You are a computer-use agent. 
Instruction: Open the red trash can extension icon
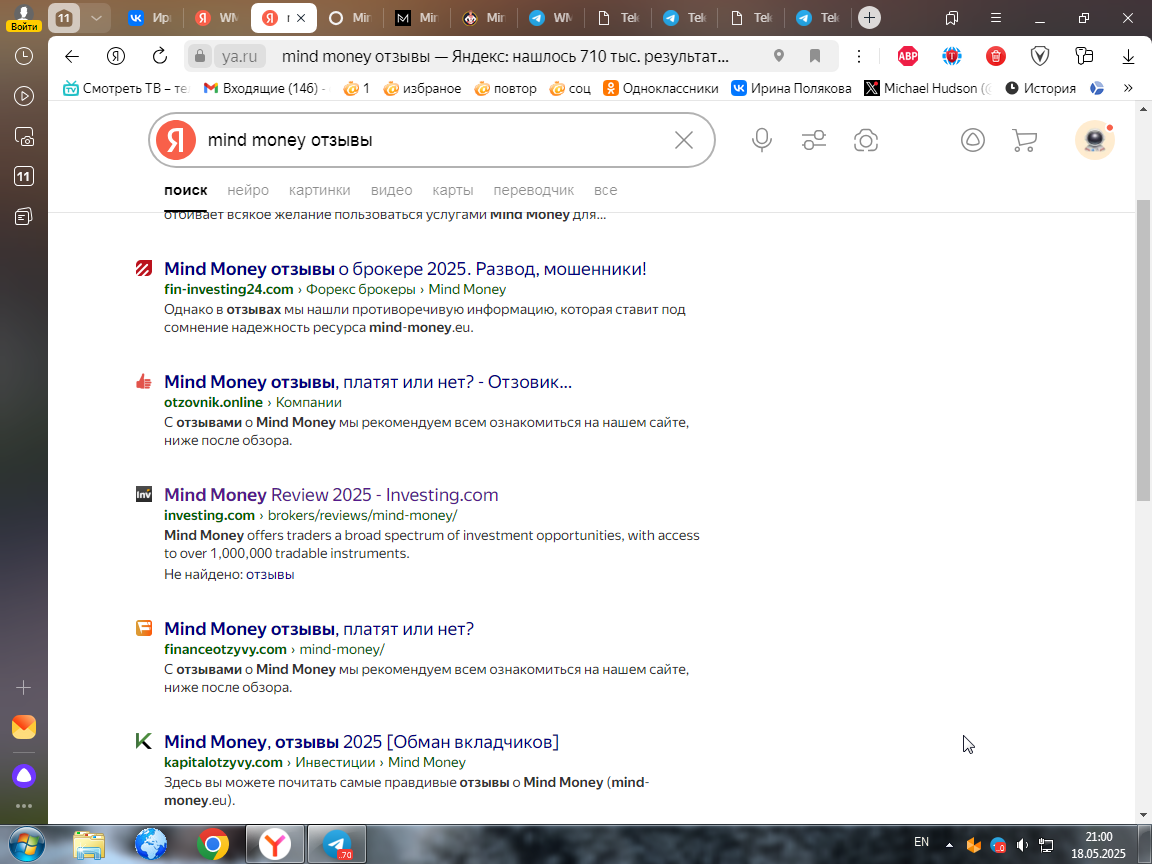(x=996, y=56)
